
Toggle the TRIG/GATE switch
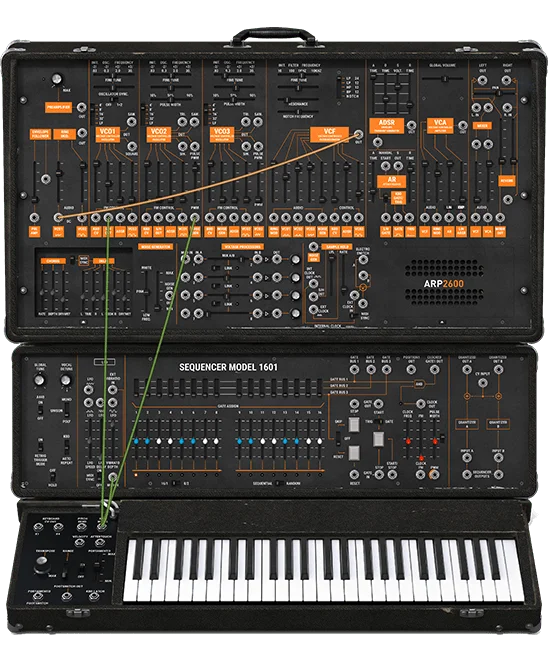coord(378,421)
